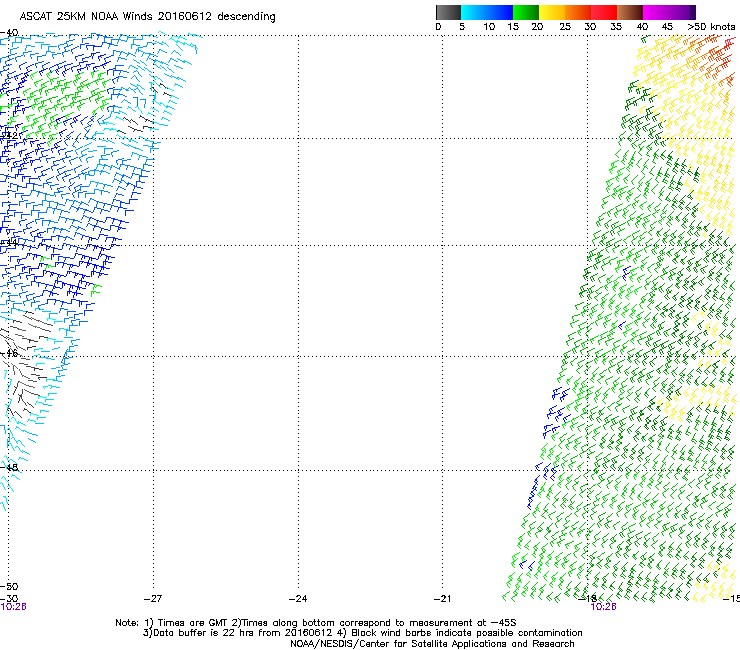Click the blue 10–15 knots legend segment
This screenshot has width=740, height=650.
pos(500,12)
